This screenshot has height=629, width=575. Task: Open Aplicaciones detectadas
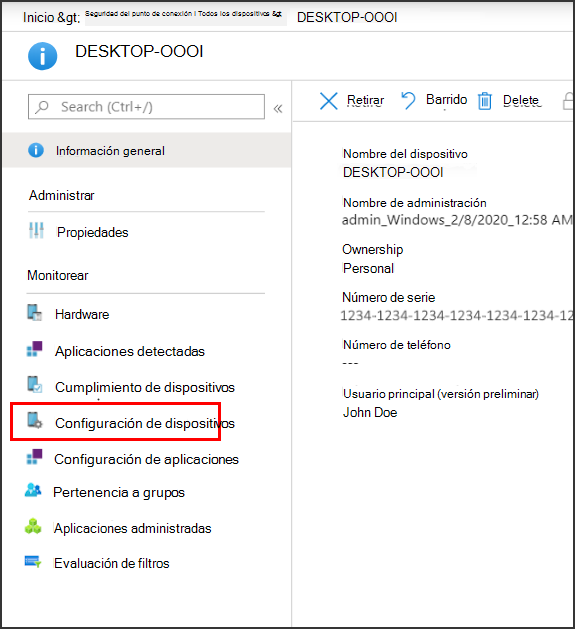coord(130,351)
